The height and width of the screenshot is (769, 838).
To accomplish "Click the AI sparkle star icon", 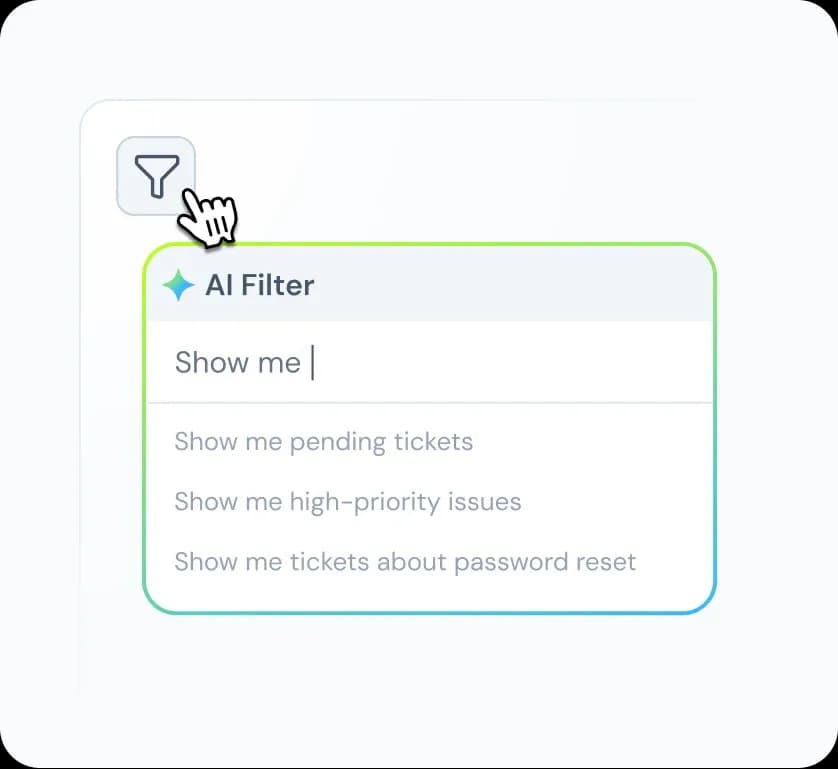I will click(178, 285).
